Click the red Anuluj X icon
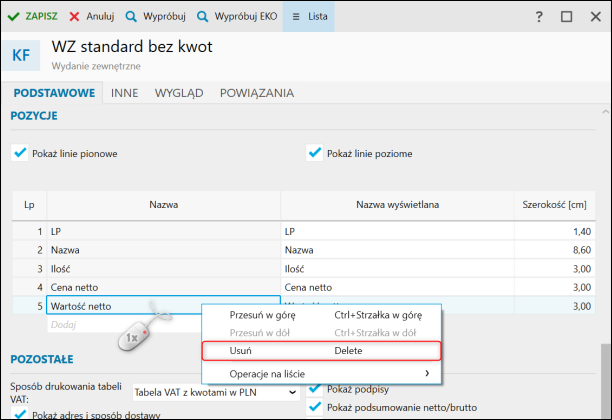Screen dimensions: 612x420 click(x=74, y=17)
